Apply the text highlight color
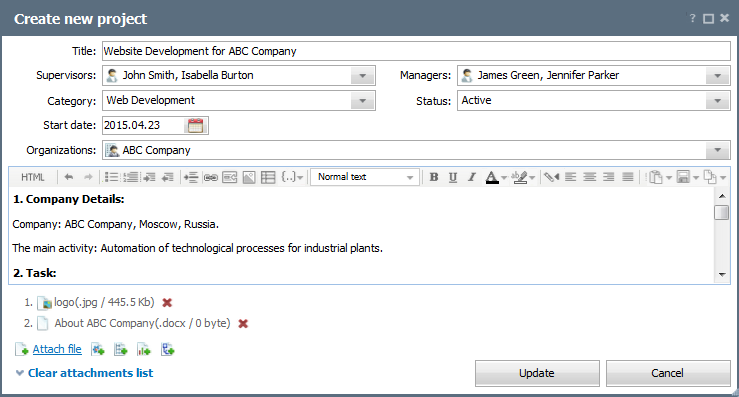The width and height of the screenshot is (739, 397). [520, 177]
